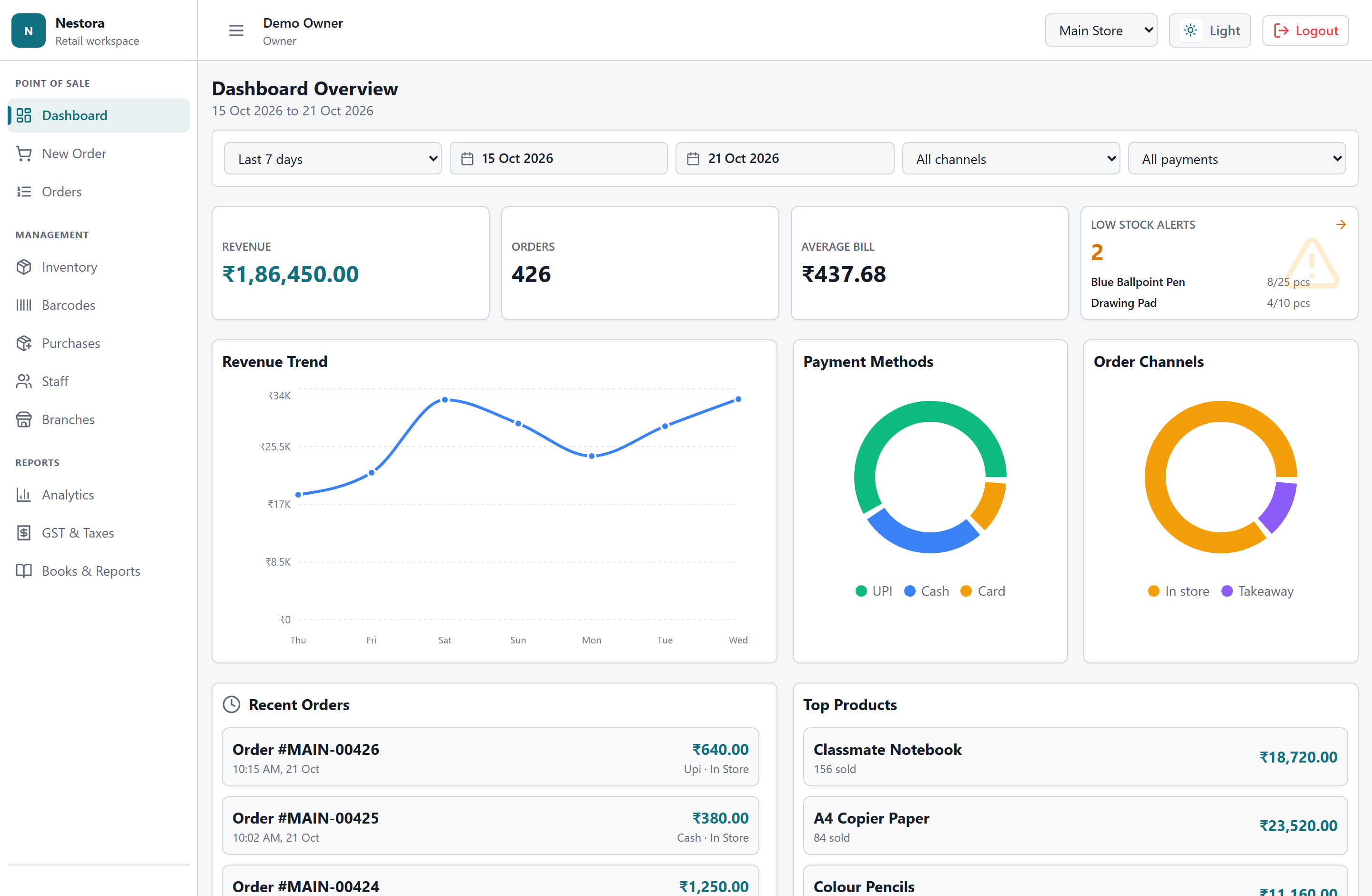Screen dimensions: 1372x896
Task: Select the Classmate Notebook product card
Action: point(1075,756)
